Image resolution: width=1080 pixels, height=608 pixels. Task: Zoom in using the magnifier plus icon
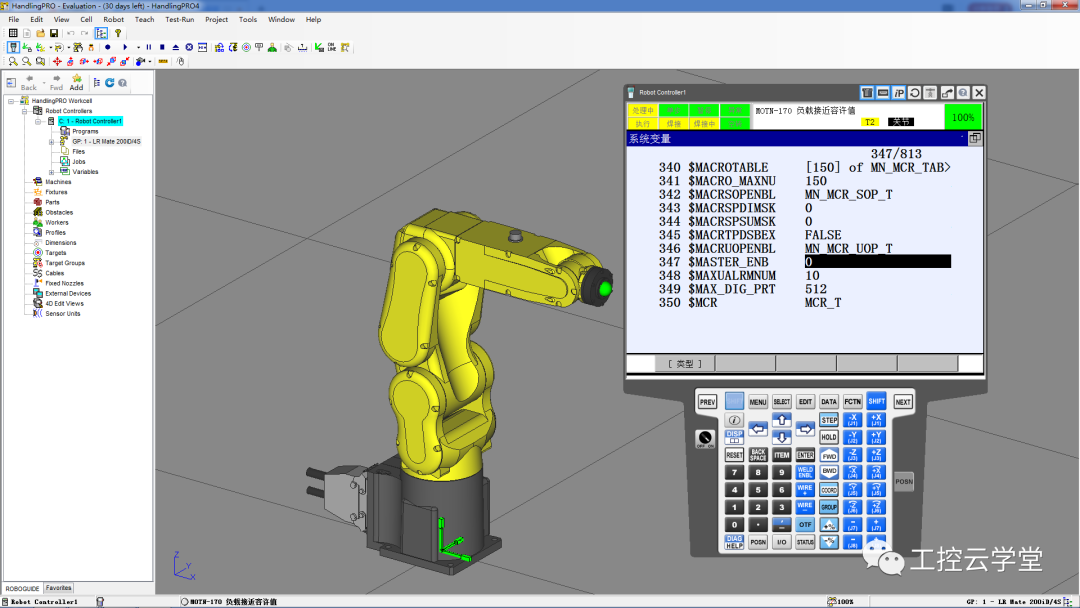[x=13, y=61]
